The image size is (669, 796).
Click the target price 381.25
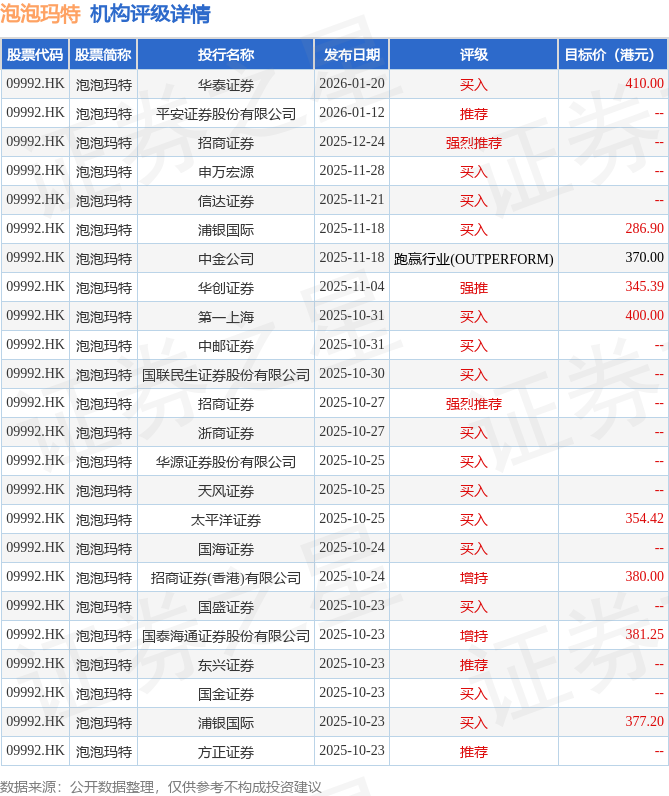click(x=644, y=634)
